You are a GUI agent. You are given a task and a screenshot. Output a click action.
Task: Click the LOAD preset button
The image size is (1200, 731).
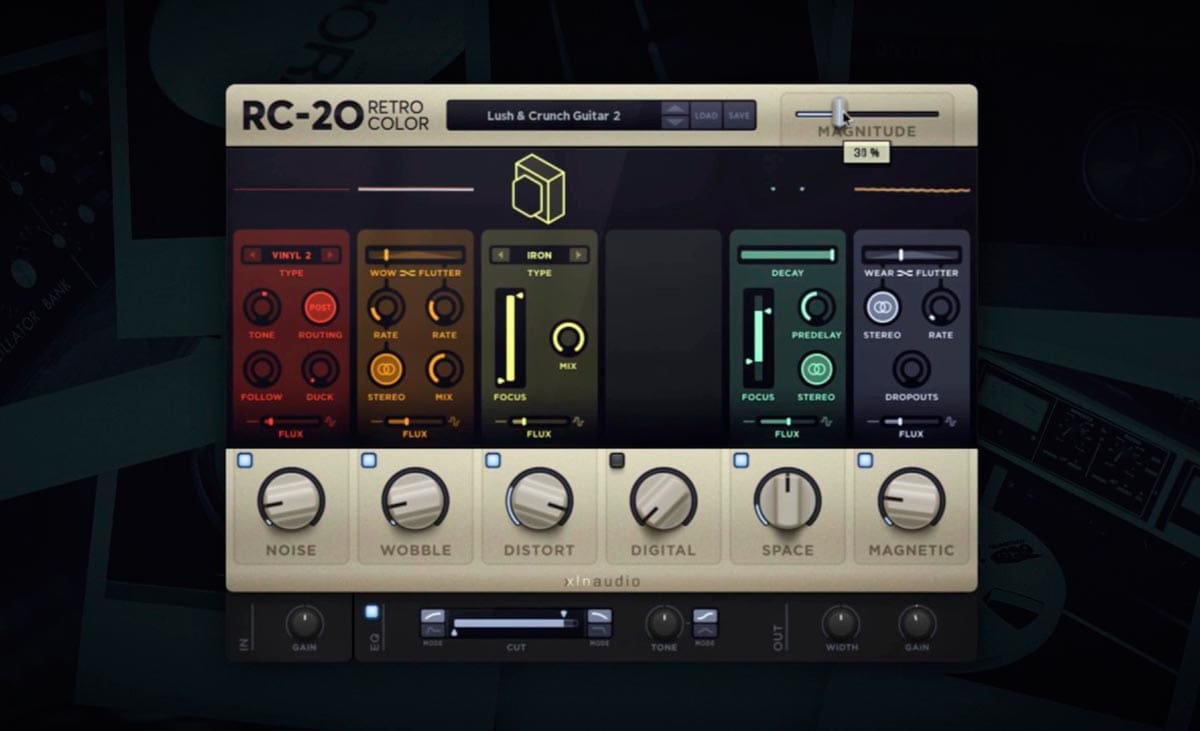click(x=706, y=115)
